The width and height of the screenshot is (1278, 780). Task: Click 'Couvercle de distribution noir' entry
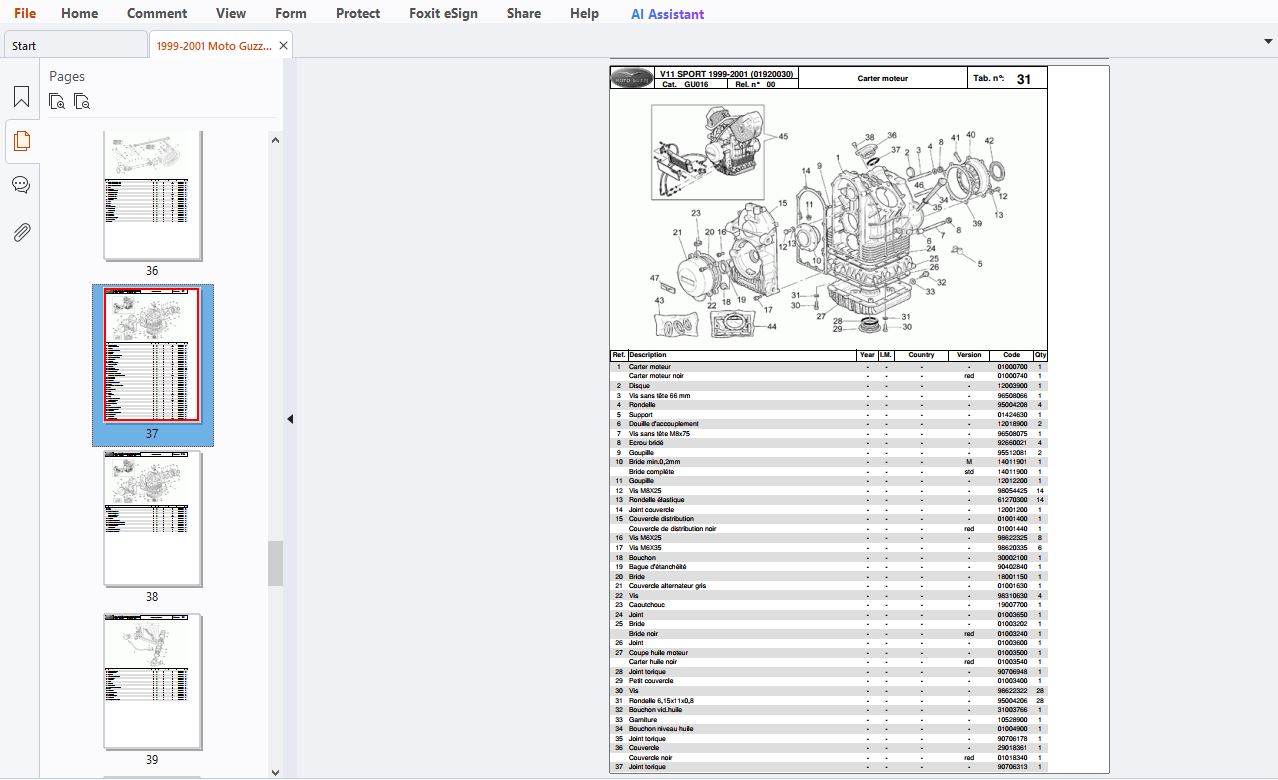[672, 529]
